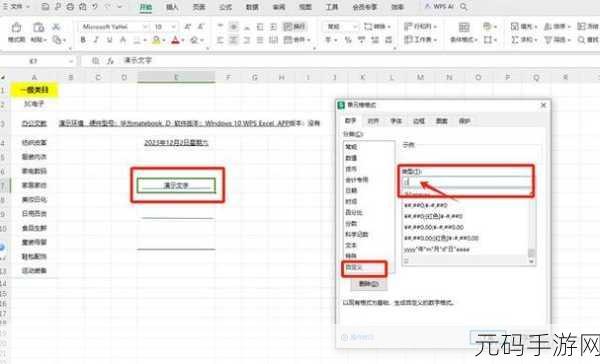Viewport: 600px width, 364px height.
Task: Expand the Name Box dropdown arrow
Action: [x=71, y=61]
